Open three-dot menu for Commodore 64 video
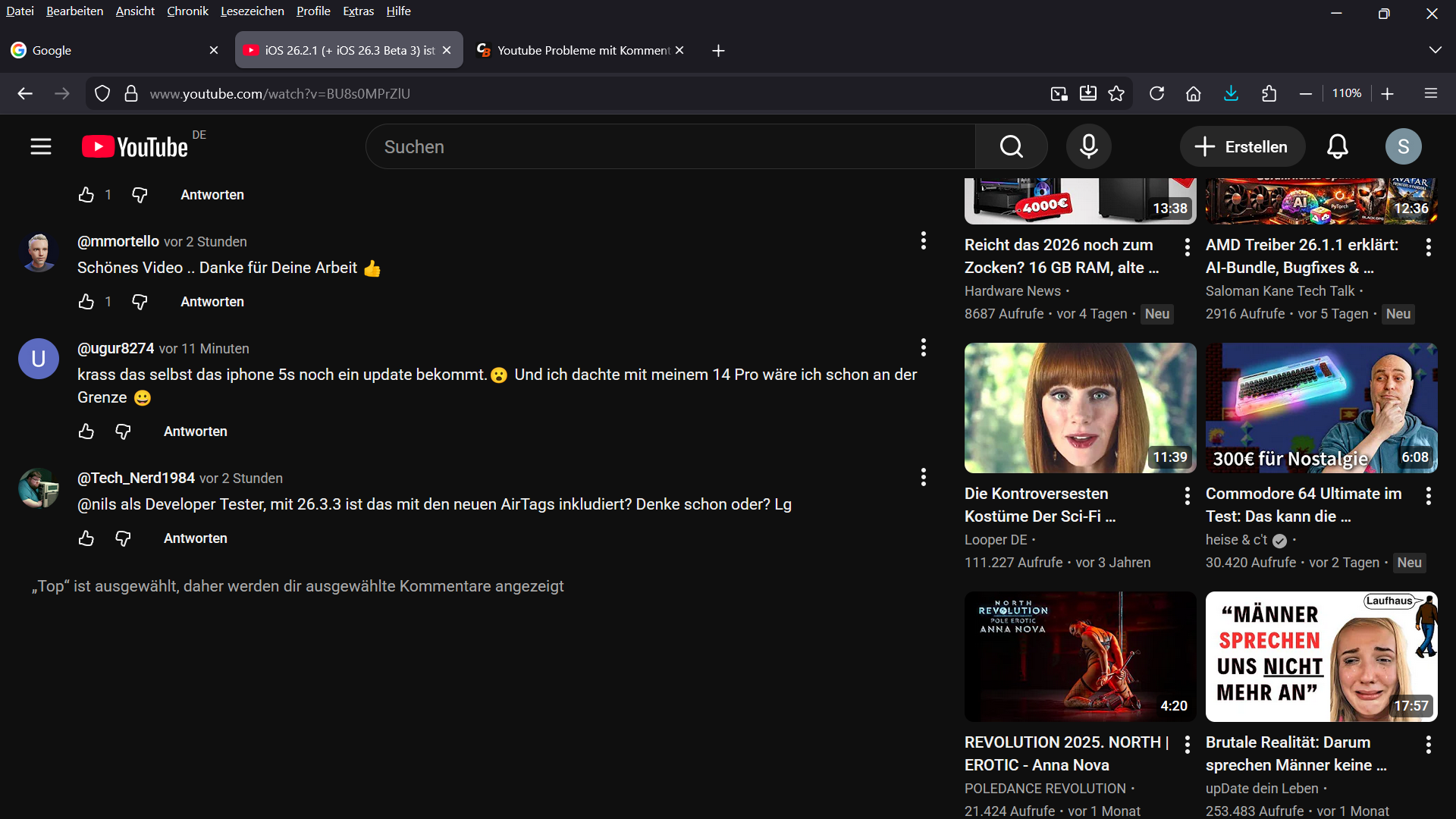 click(x=1428, y=496)
